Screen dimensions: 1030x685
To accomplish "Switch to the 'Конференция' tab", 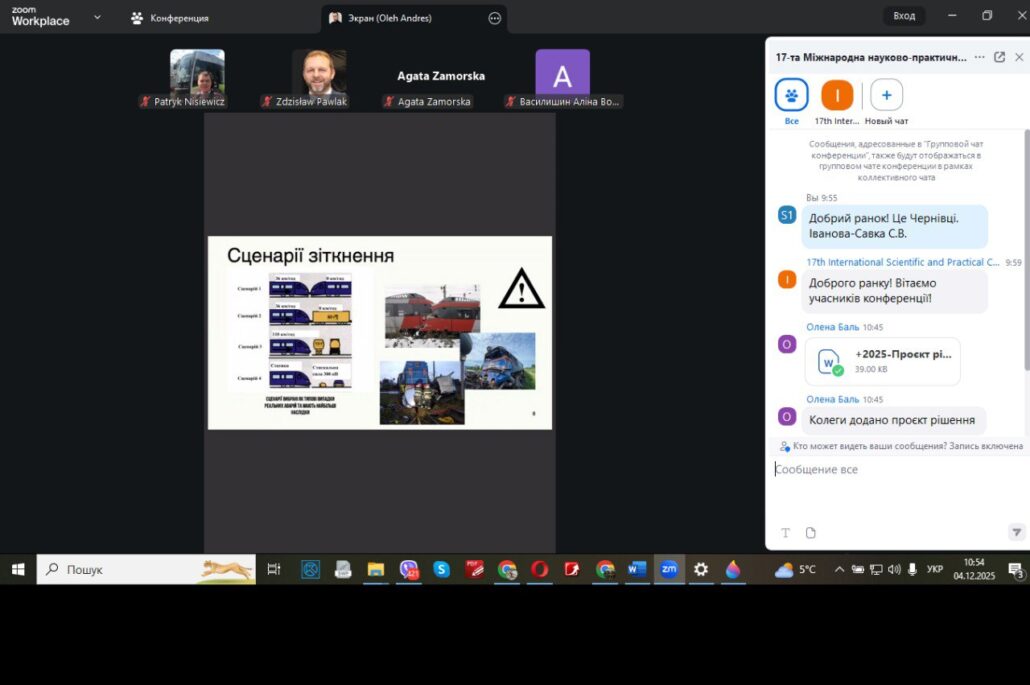I will pos(170,18).
